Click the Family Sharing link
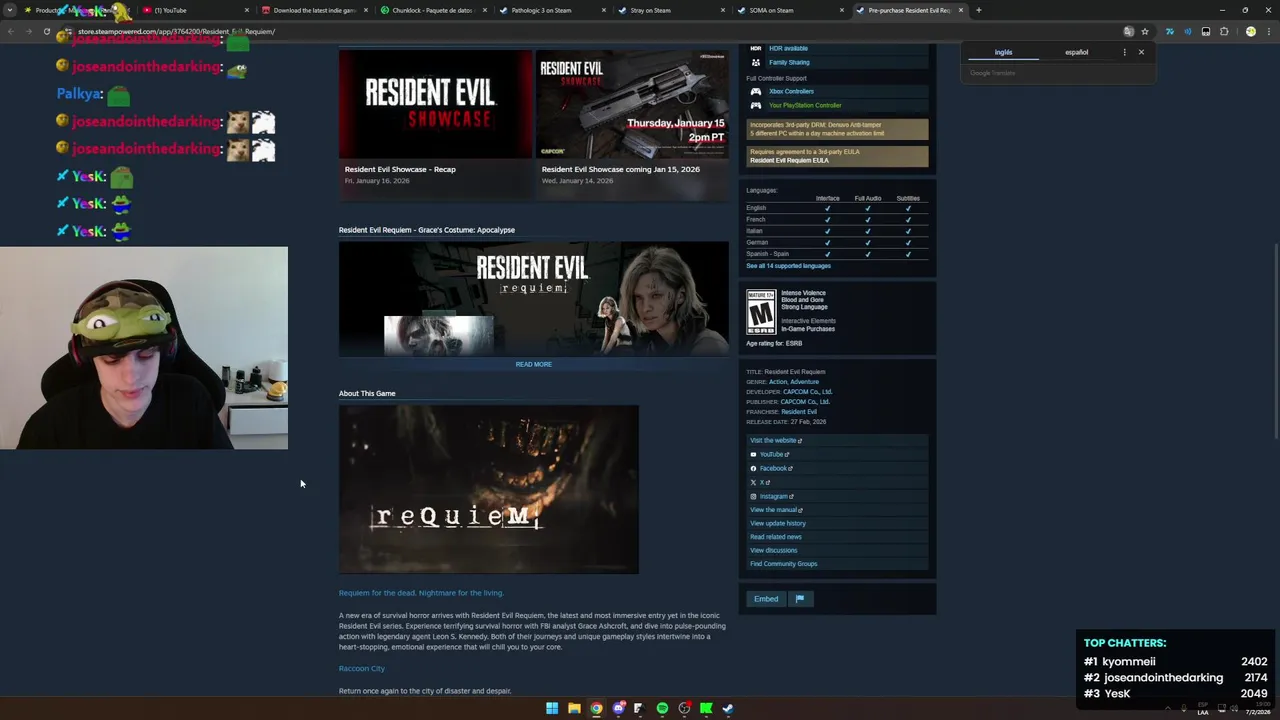 point(789,62)
